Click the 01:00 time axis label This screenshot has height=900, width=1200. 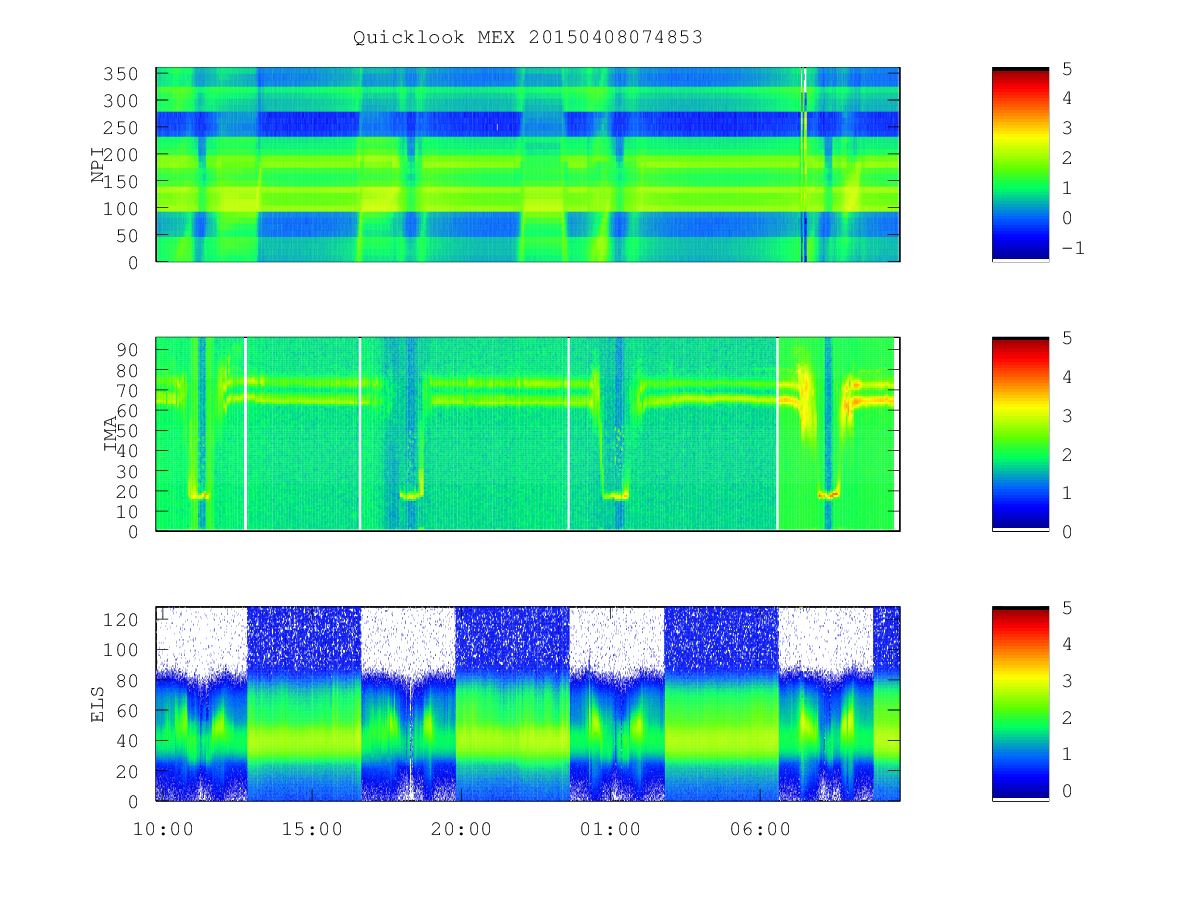click(x=611, y=829)
